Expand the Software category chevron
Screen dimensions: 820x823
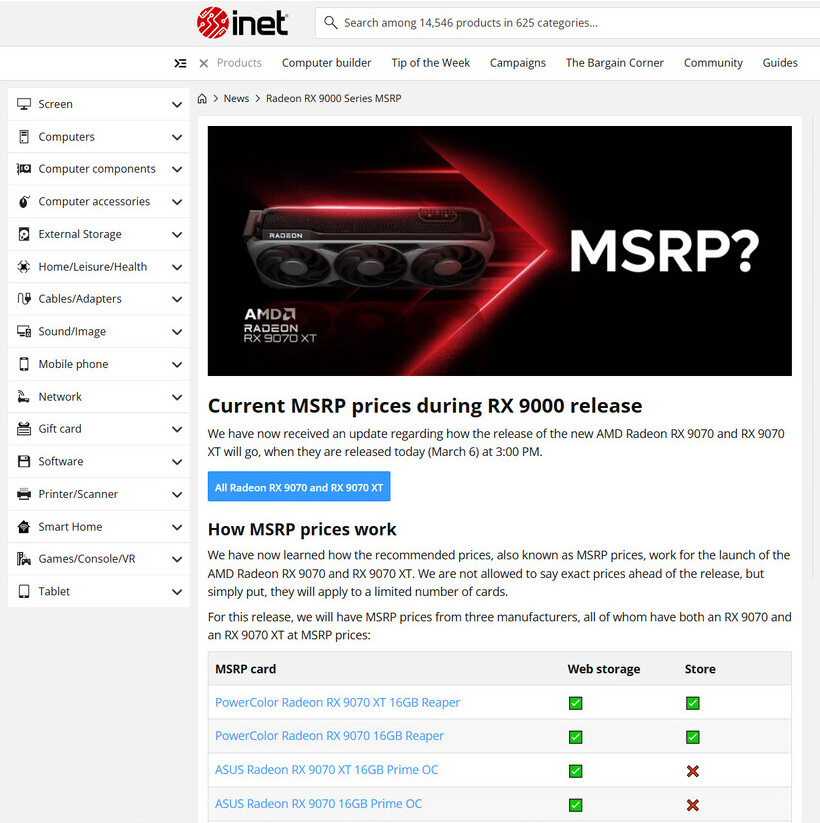(177, 462)
